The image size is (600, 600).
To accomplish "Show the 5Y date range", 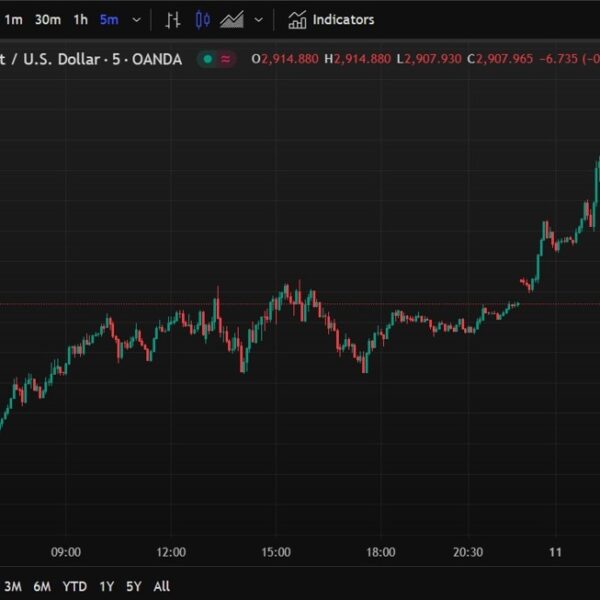I will 134,586.
